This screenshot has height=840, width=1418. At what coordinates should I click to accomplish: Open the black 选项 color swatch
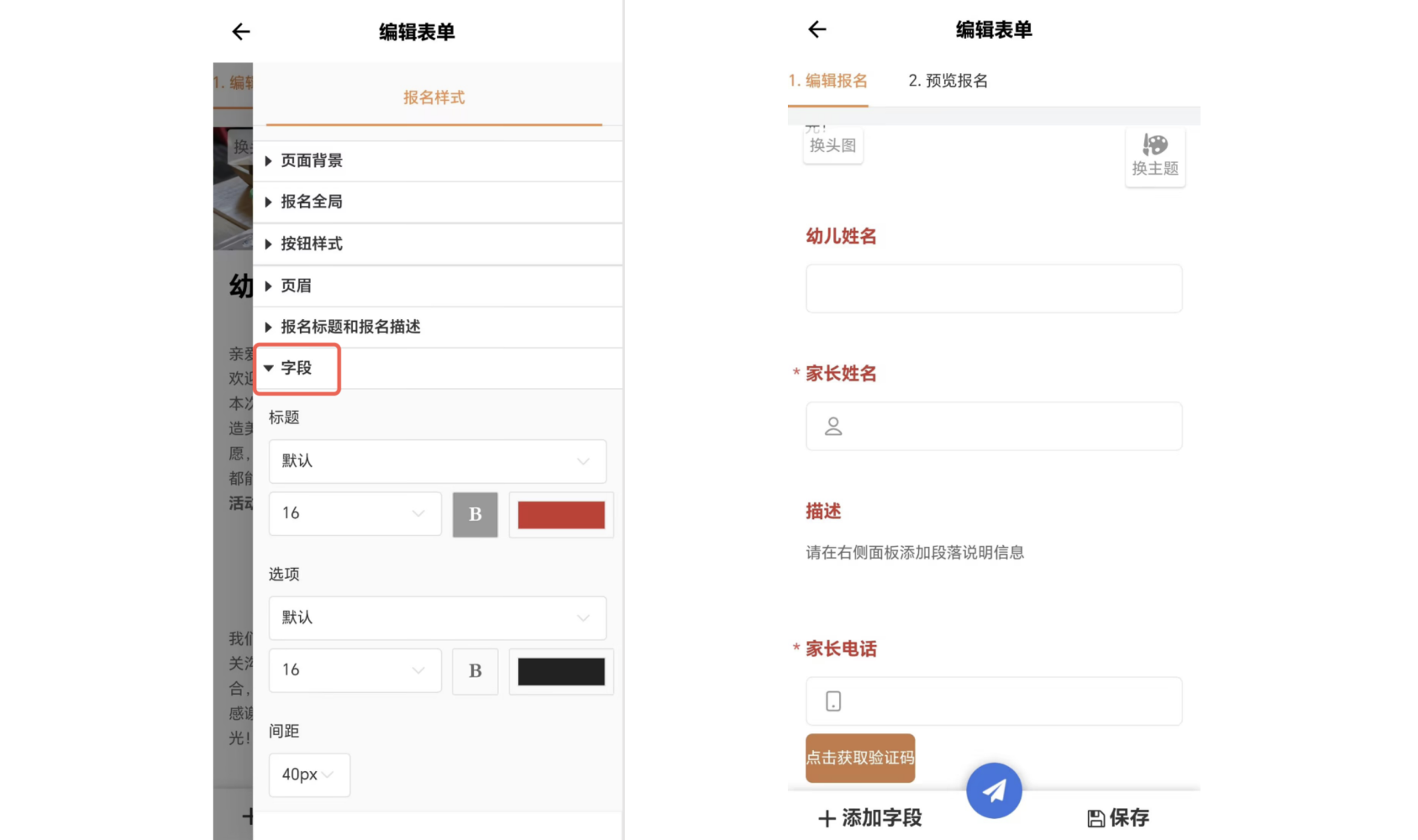(561, 672)
